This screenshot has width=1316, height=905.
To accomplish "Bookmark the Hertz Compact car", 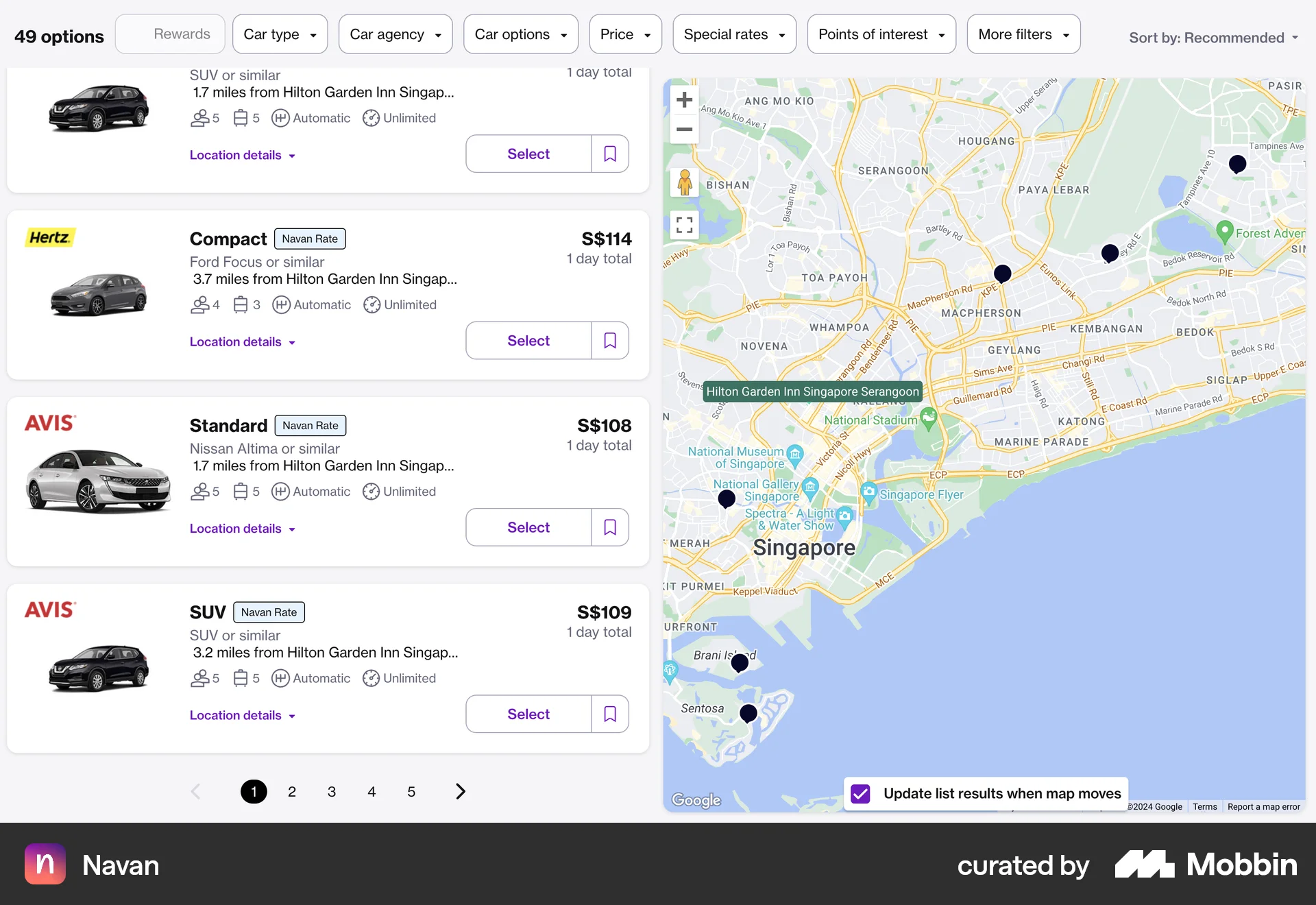I will click(x=610, y=341).
